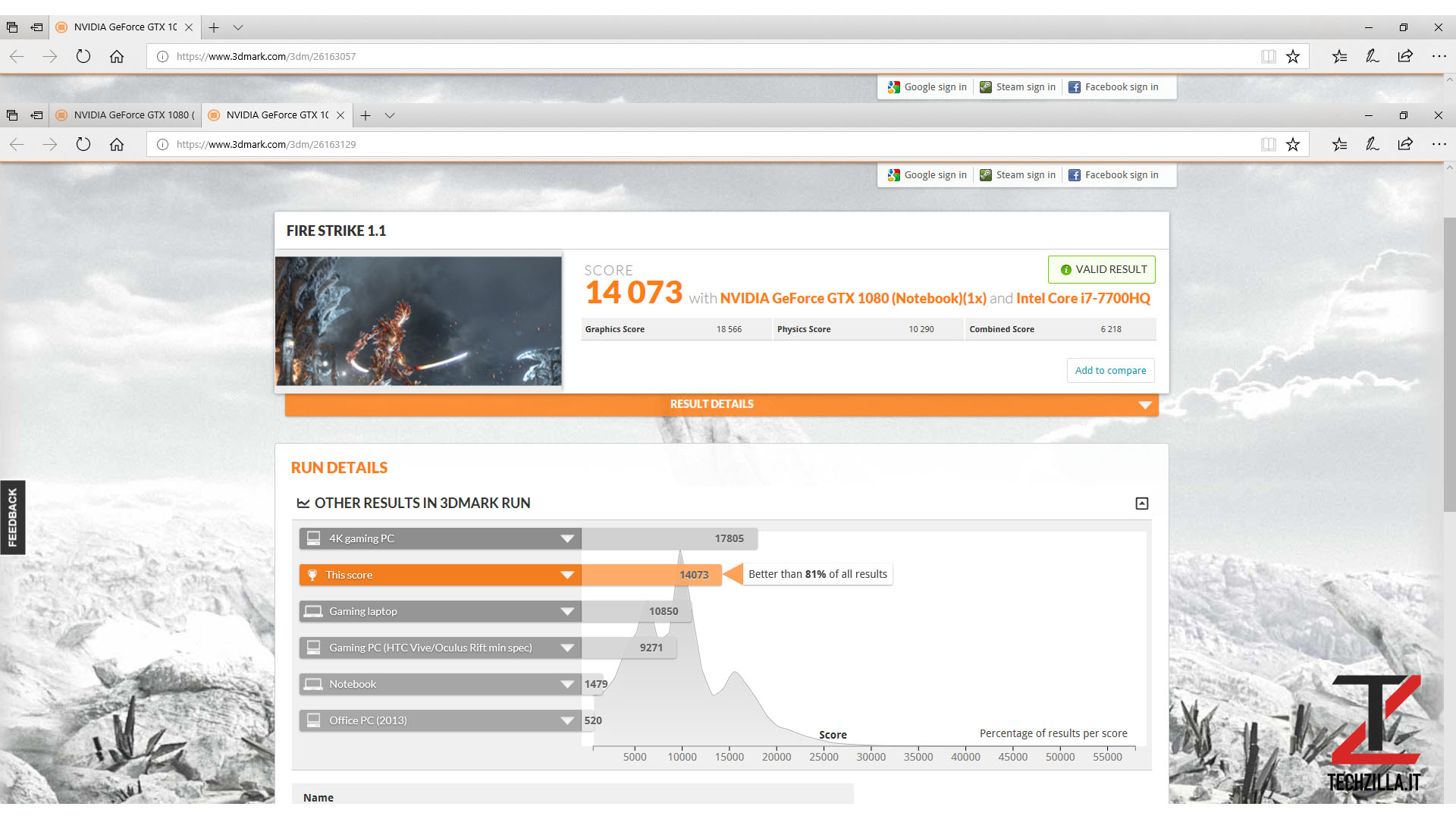Click Share icon in the back window
Viewport: 1456px width, 819px height.
(1405, 56)
